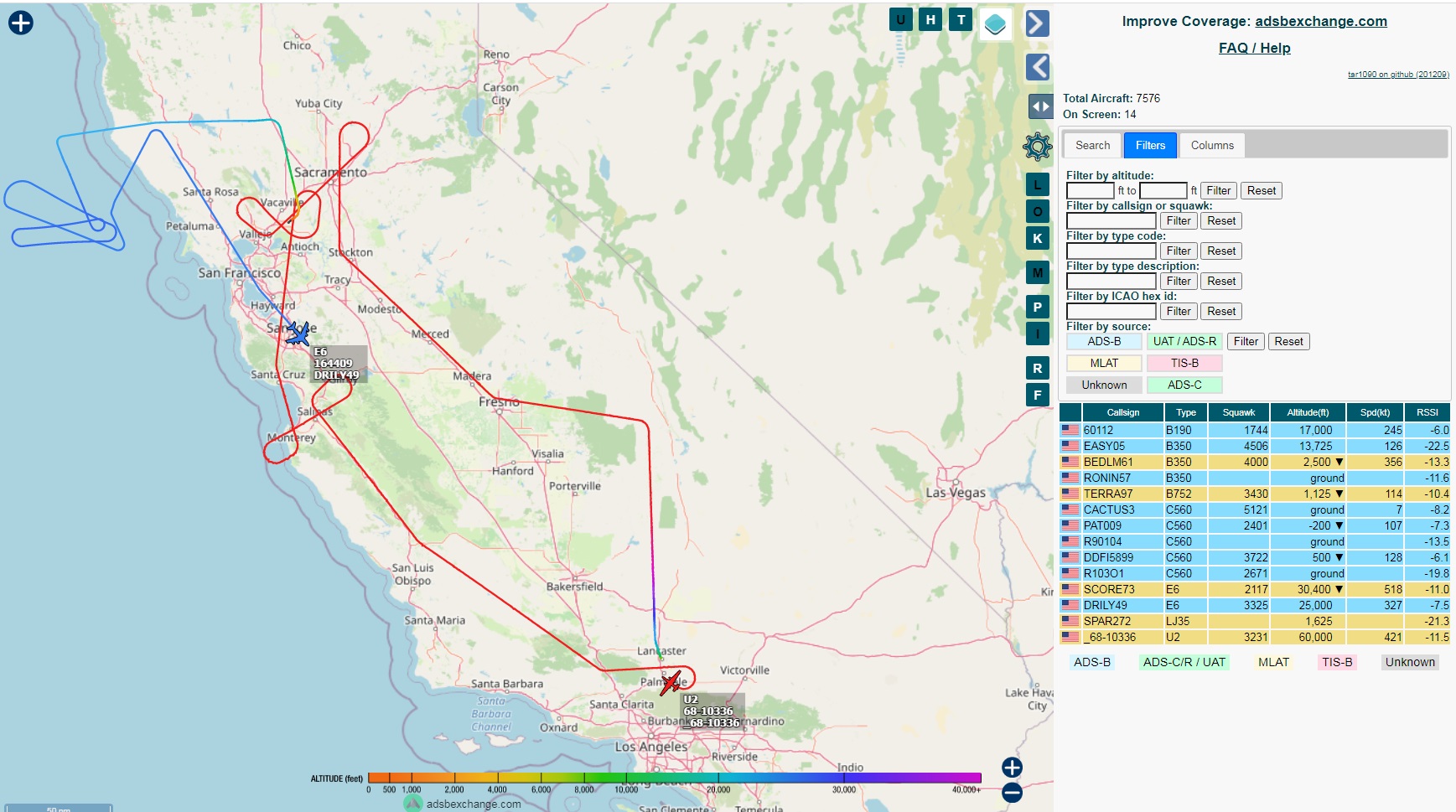Click the plus icon in the map's top-left corner

21,23
